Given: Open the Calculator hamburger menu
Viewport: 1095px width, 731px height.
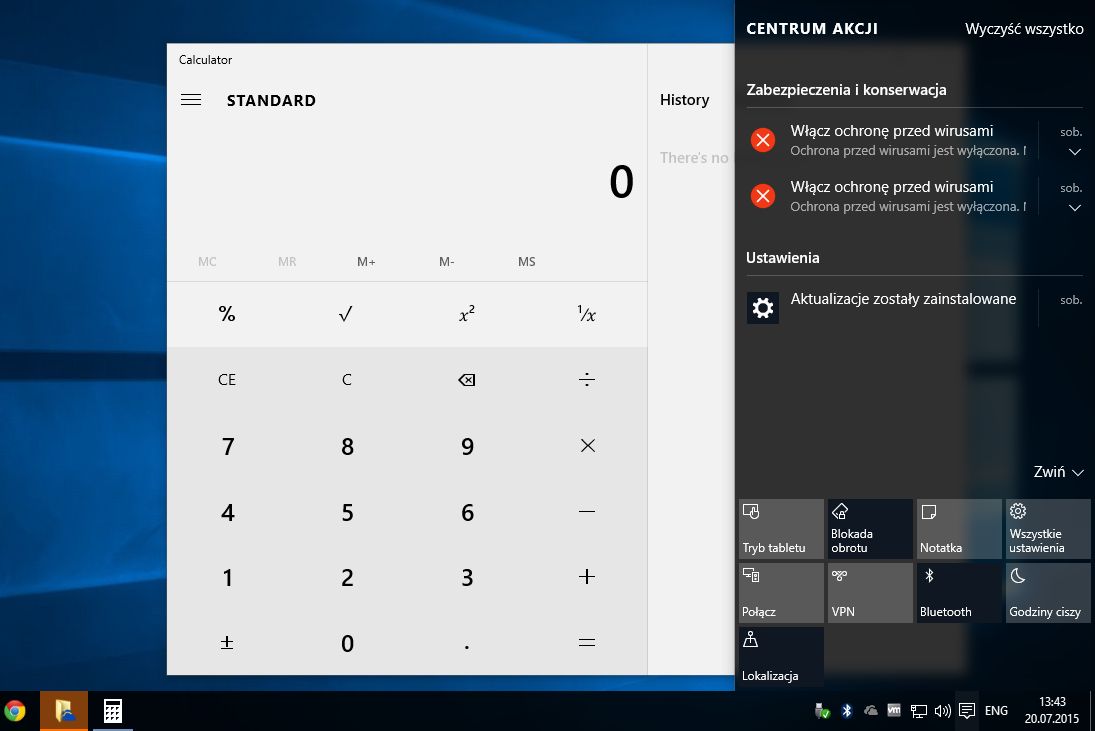Looking at the screenshot, I should 191,100.
